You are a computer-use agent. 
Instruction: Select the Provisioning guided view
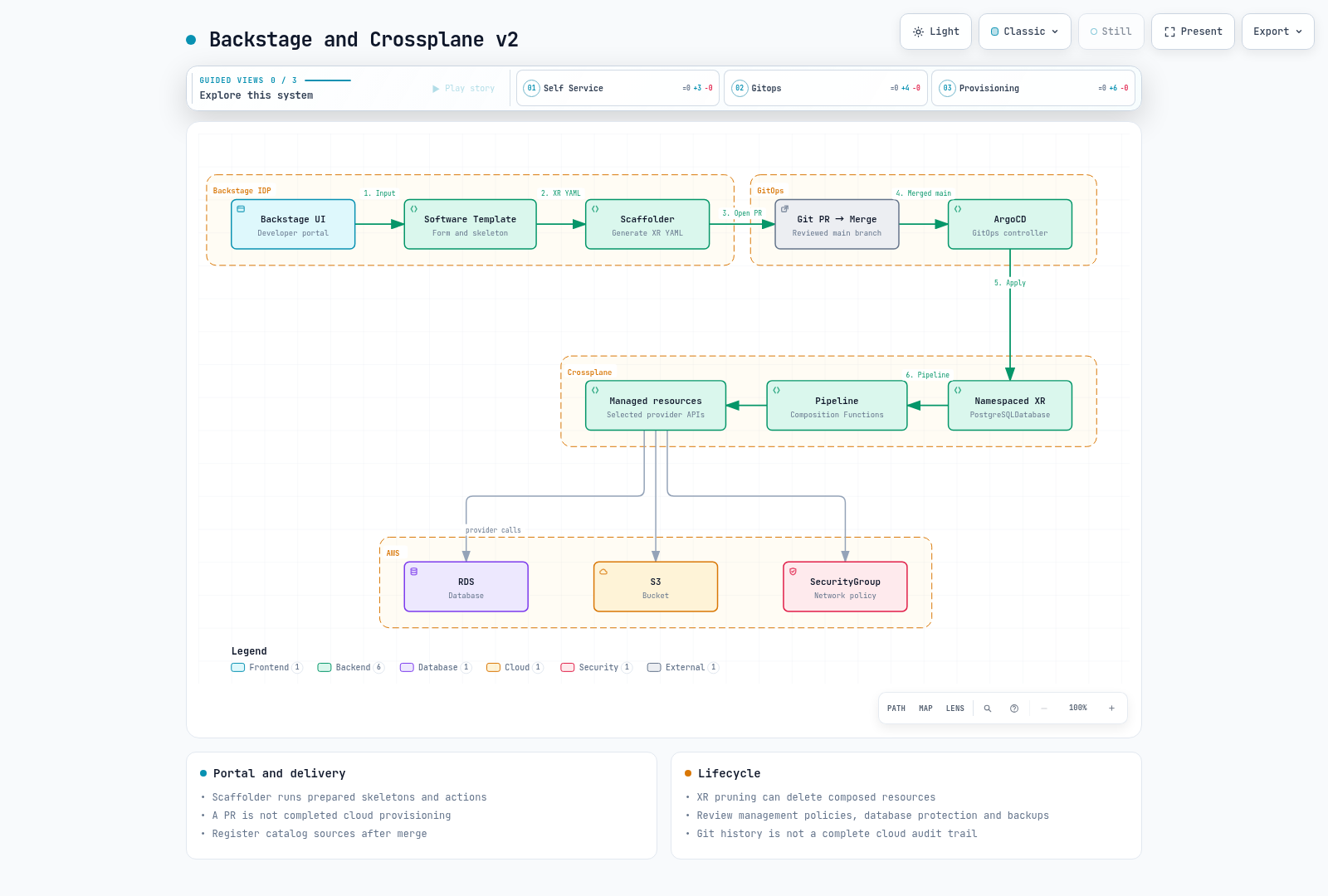coord(1033,88)
